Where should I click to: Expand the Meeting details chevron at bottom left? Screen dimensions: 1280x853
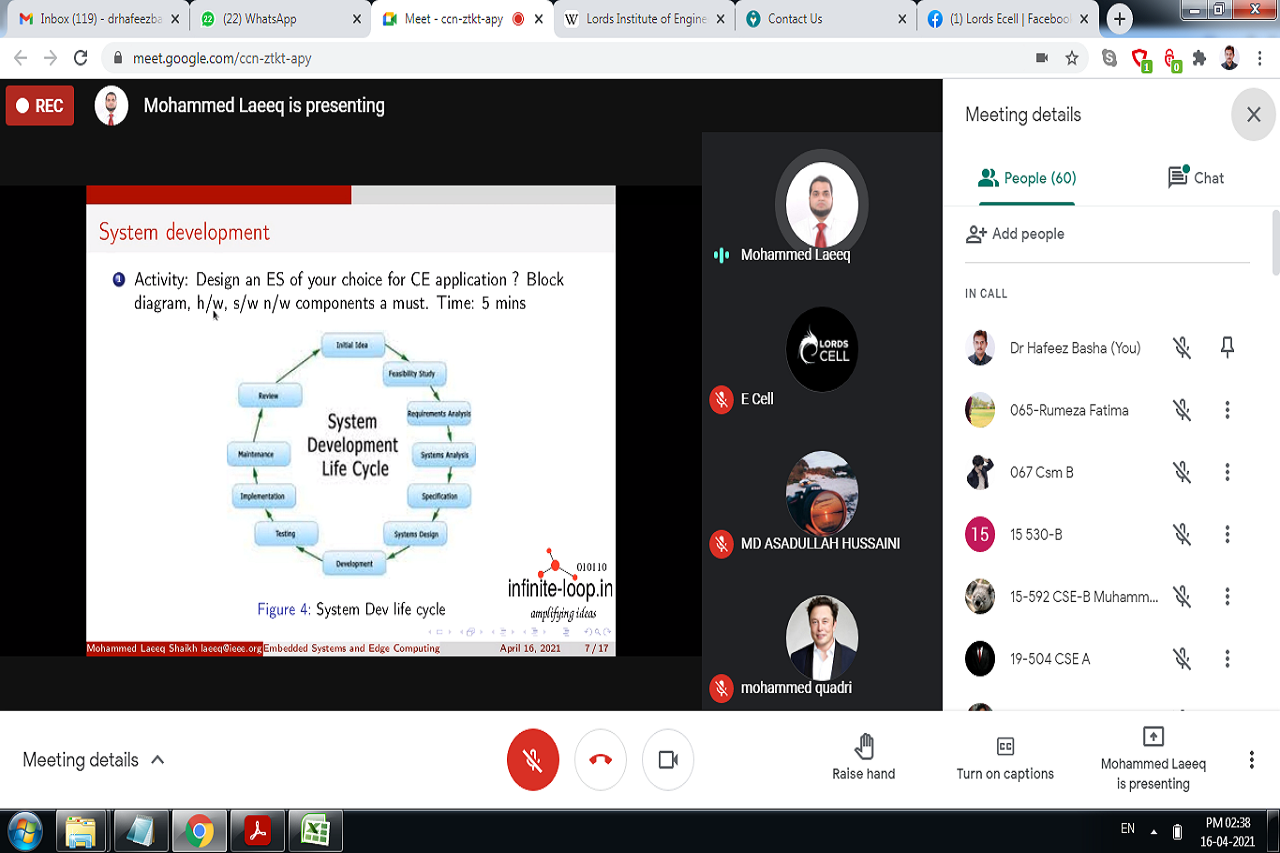pyautogui.click(x=157, y=760)
